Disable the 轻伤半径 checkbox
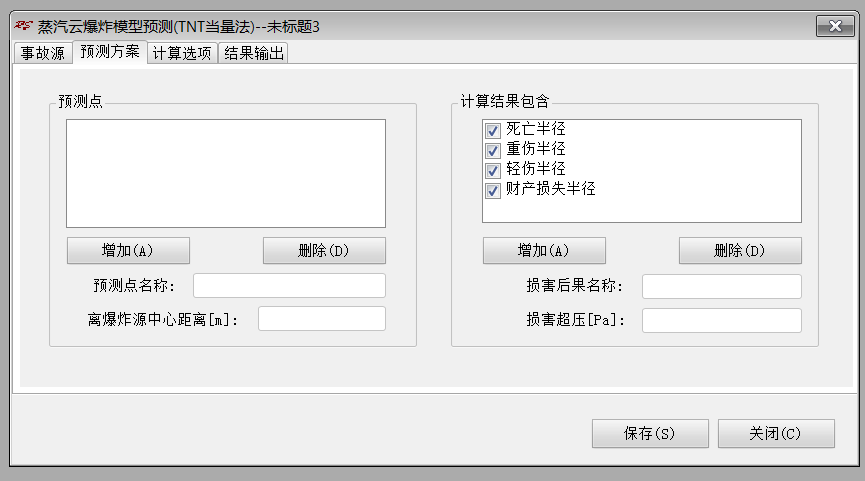The height and width of the screenshot is (481, 865). pos(492,170)
